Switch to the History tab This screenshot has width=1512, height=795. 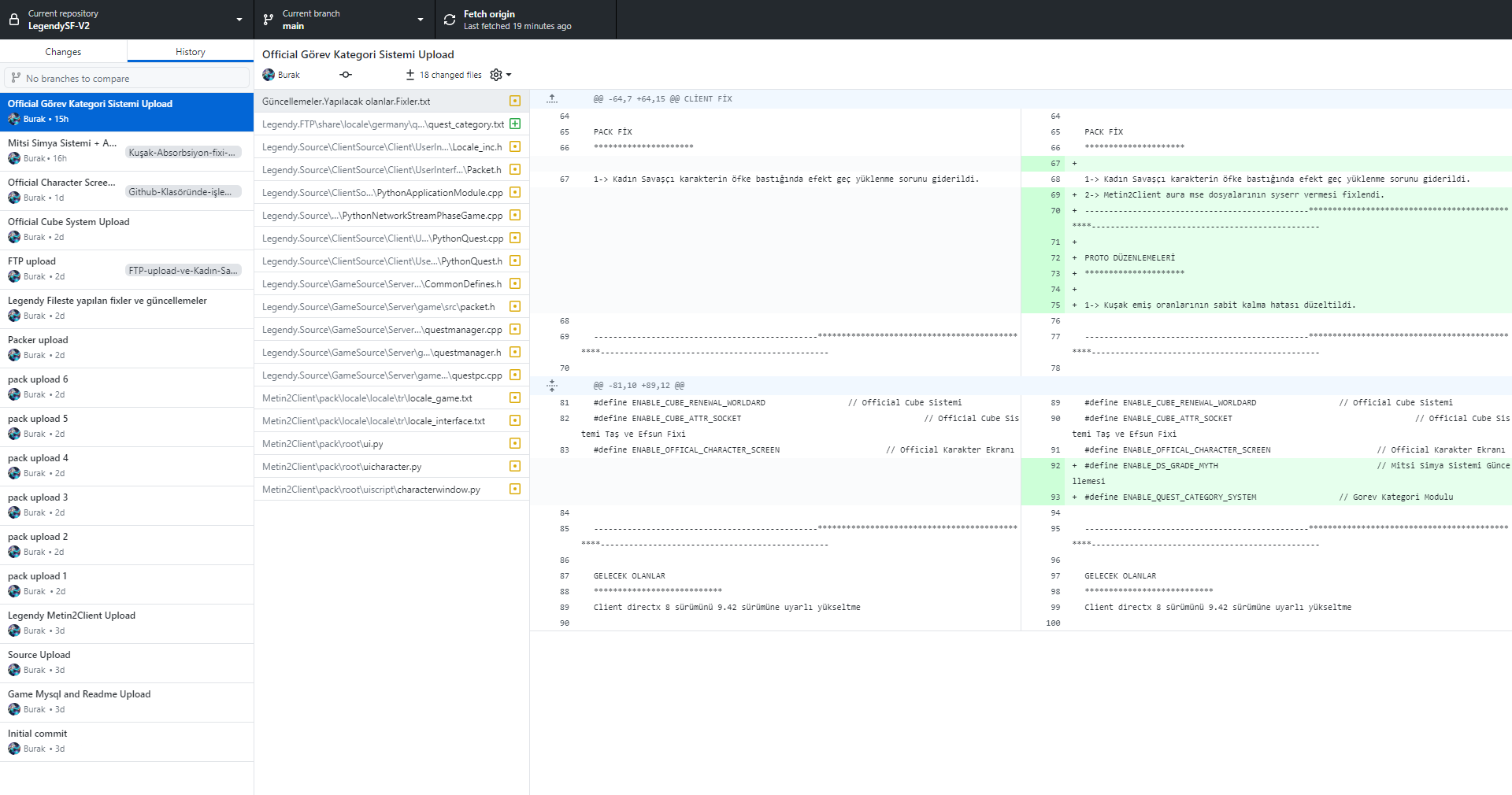[x=191, y=52]
